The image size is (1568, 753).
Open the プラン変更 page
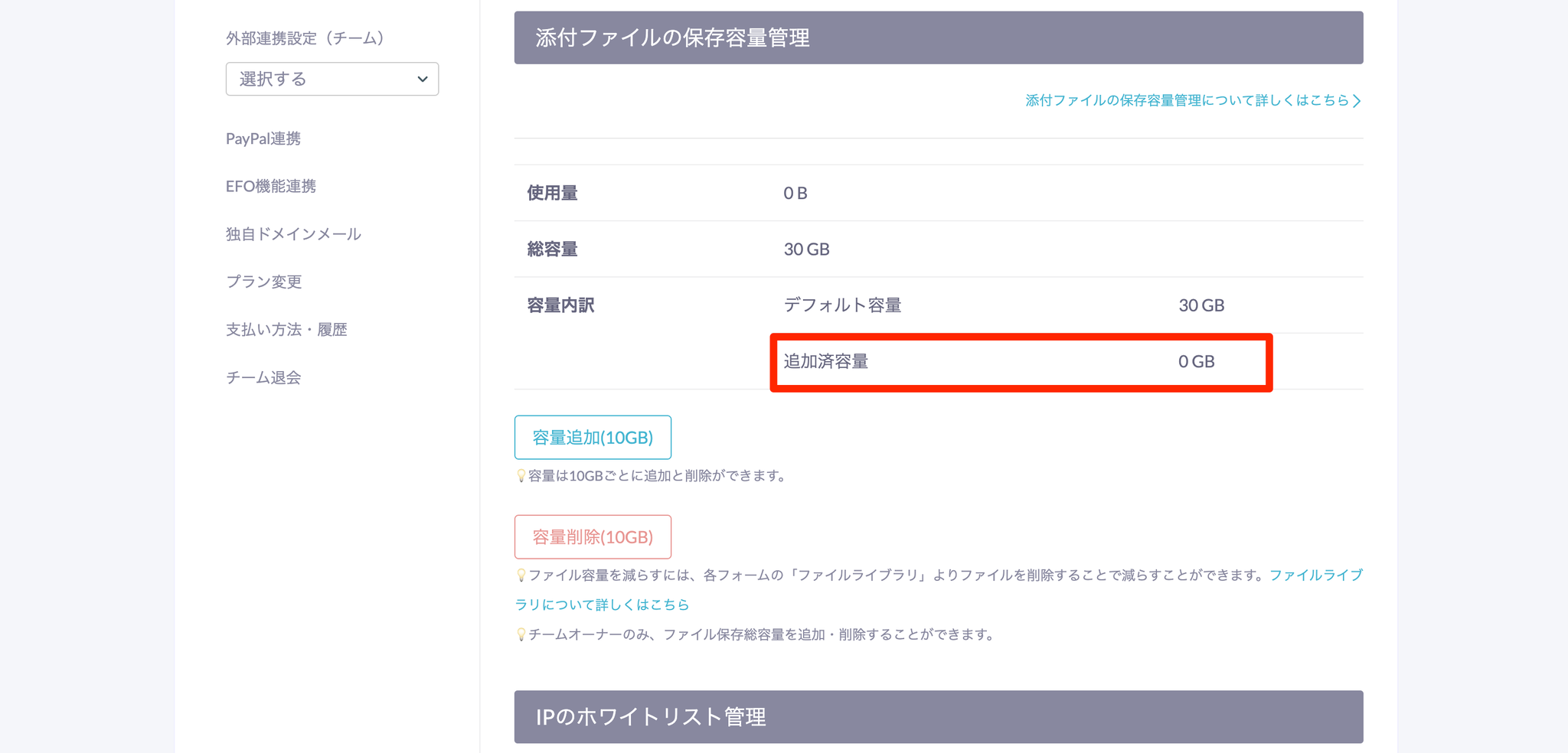click(263, 282)
